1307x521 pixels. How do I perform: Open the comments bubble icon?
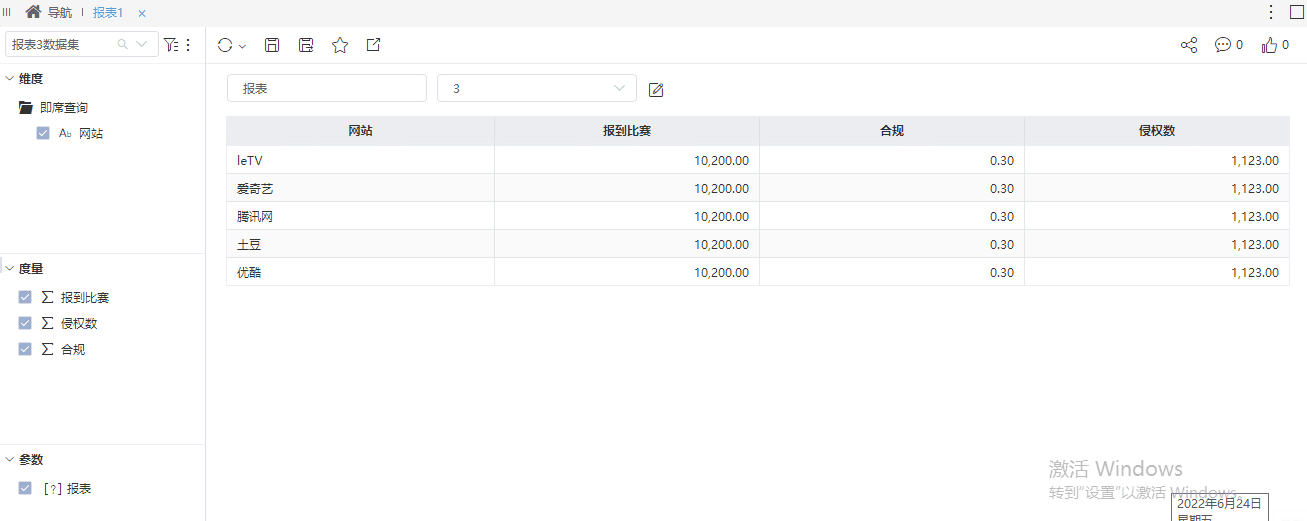[x=1222, y=45]
